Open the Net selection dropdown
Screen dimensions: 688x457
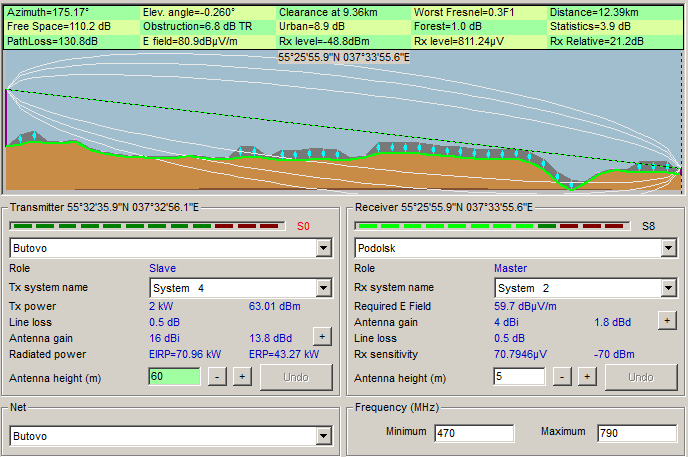click(x=323, y=436)
